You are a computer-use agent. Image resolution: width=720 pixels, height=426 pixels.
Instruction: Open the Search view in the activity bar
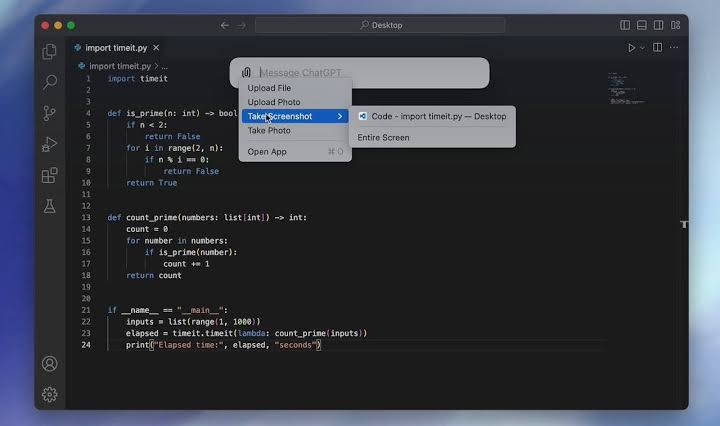click(x=49, y=83)
